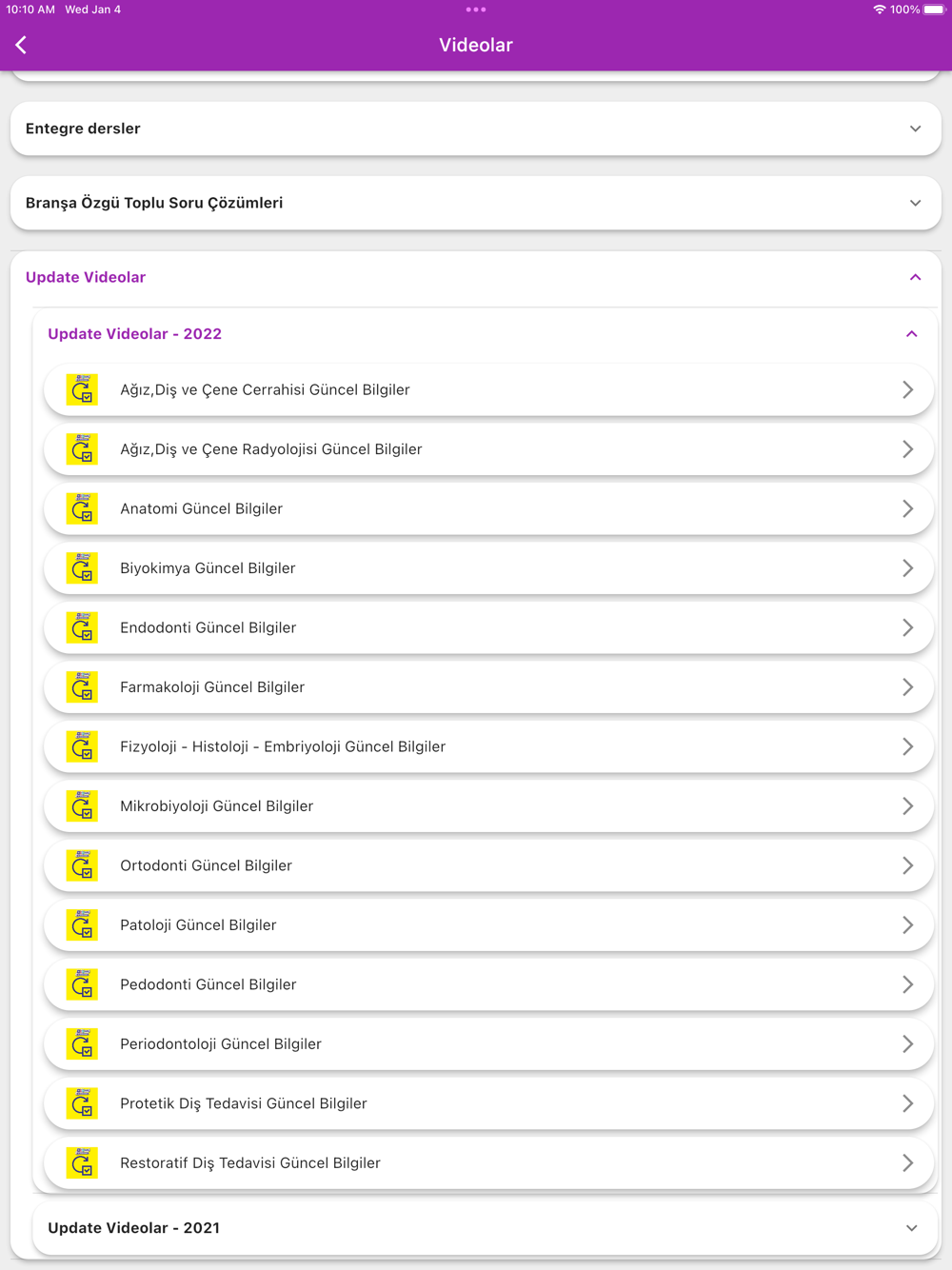This screenshot has height=1270, width=952.
Task: Open Biyokimya Güncel Bilgiler videos
Action: (x=488, y=568)
